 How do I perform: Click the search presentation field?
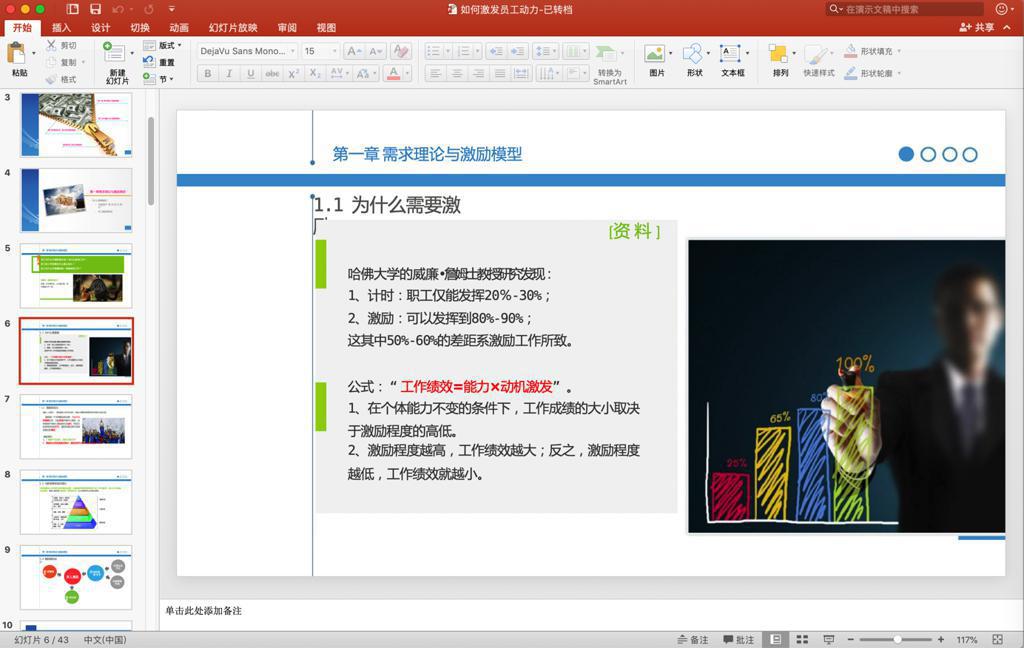(x=905, y=9)
